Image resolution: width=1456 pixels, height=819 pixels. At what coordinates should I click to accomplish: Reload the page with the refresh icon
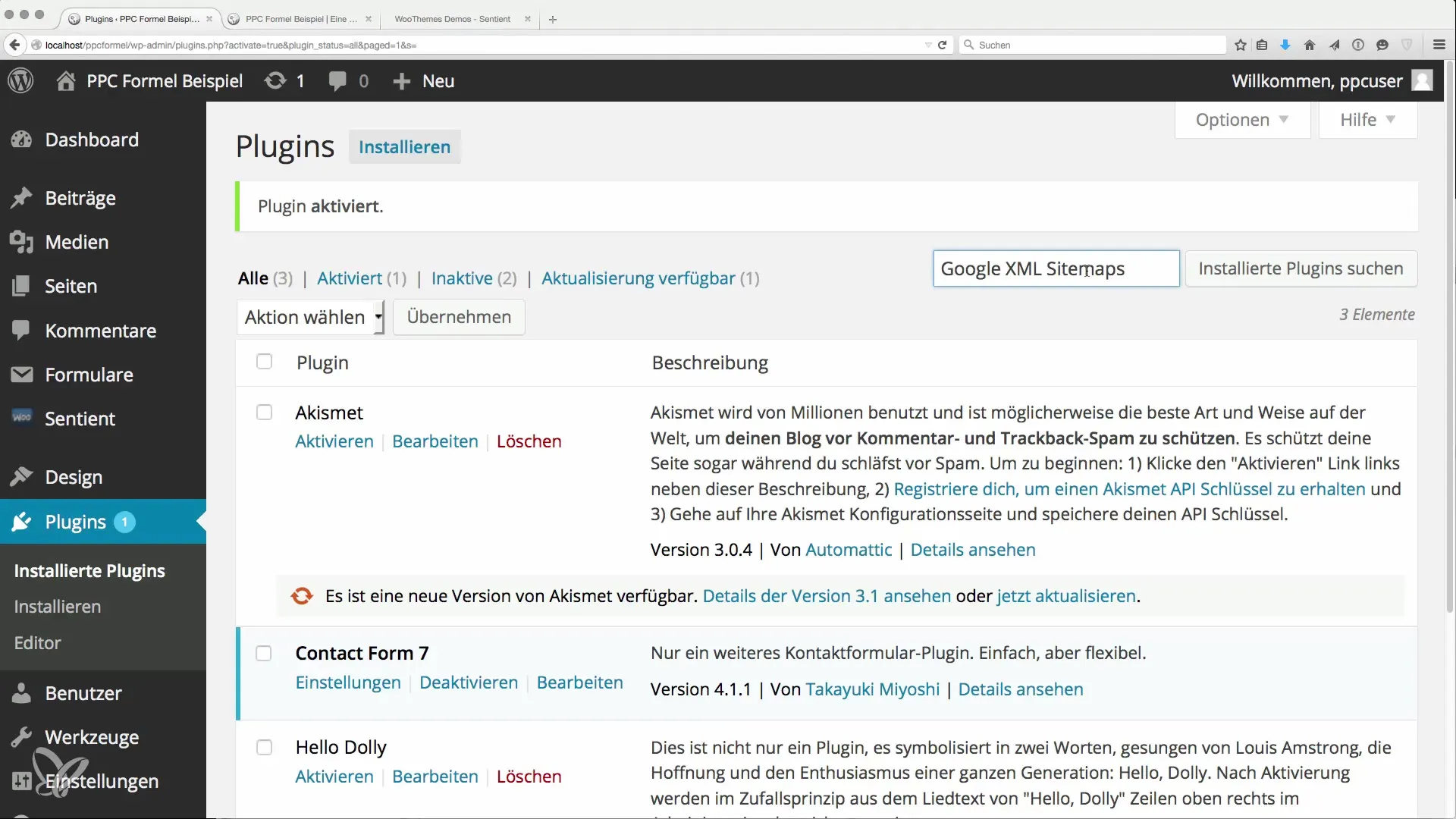(x=942, y=45)
